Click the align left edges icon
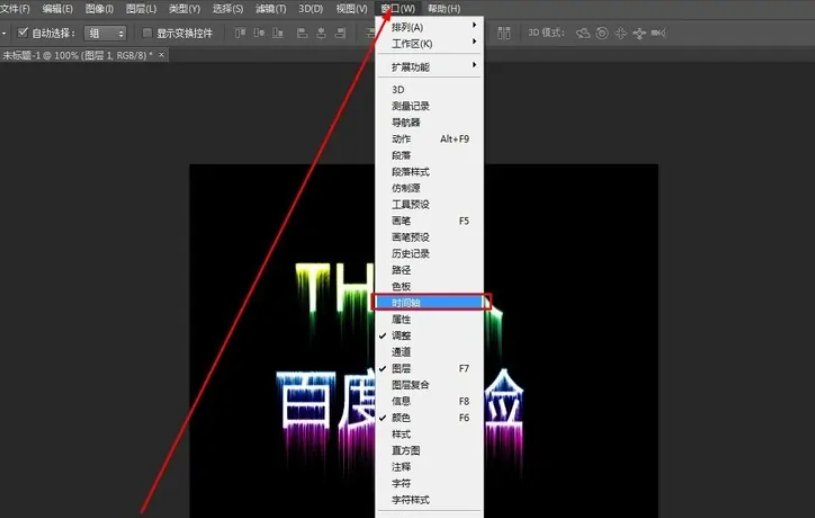 [x=302, y=33]
